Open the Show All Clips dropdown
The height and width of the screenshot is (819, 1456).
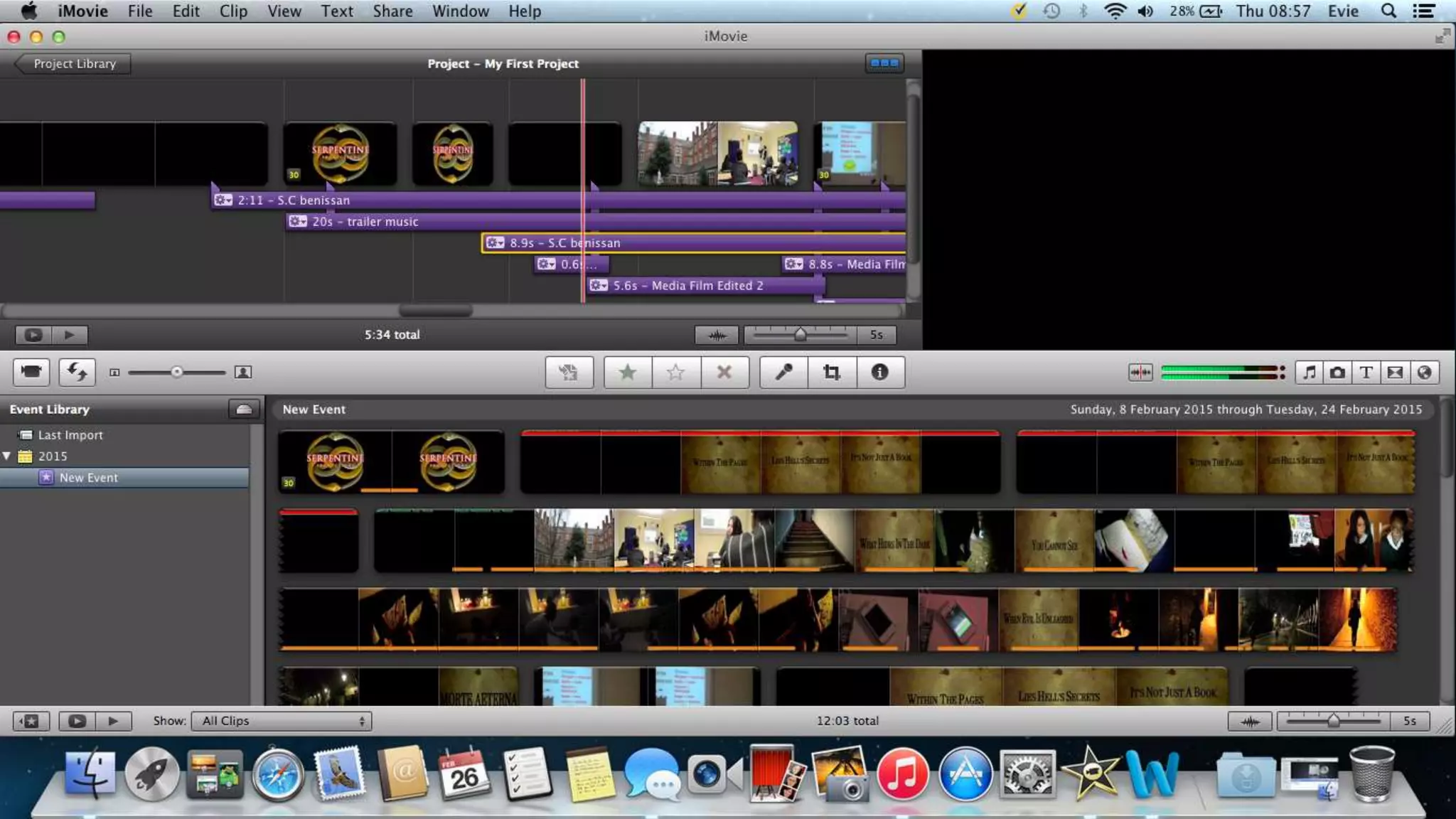pyautogui.click(x=282, y=721)
